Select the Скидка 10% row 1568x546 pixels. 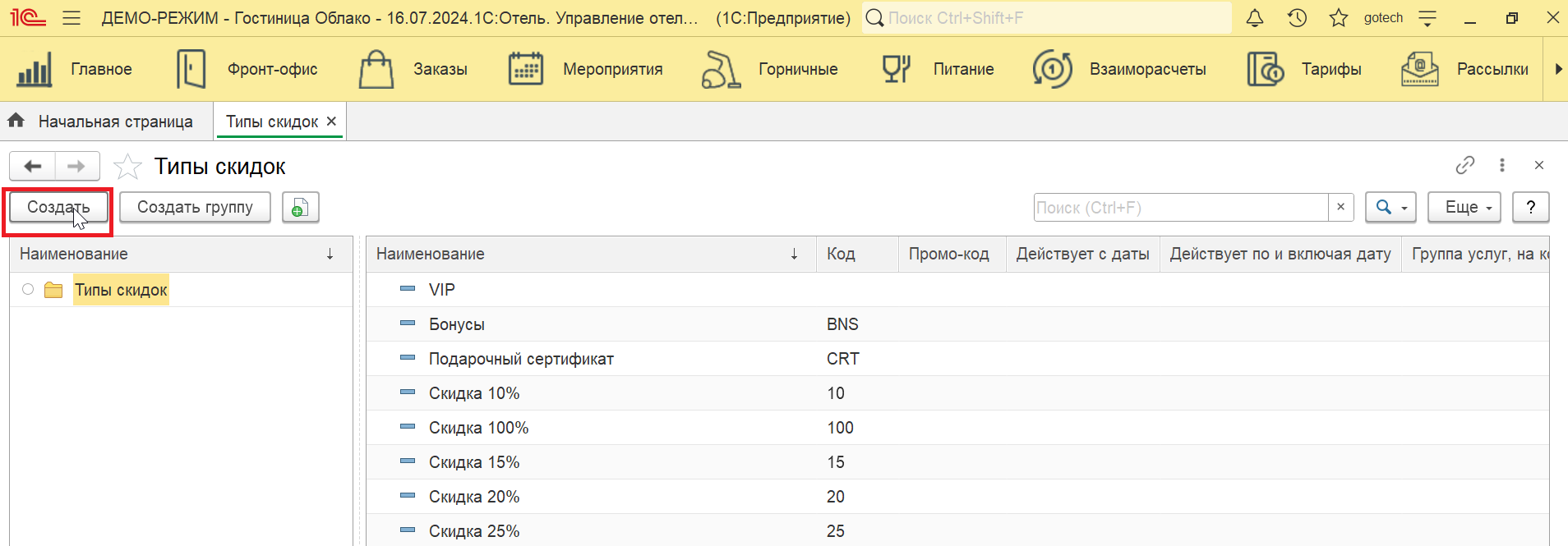[957, 393]
